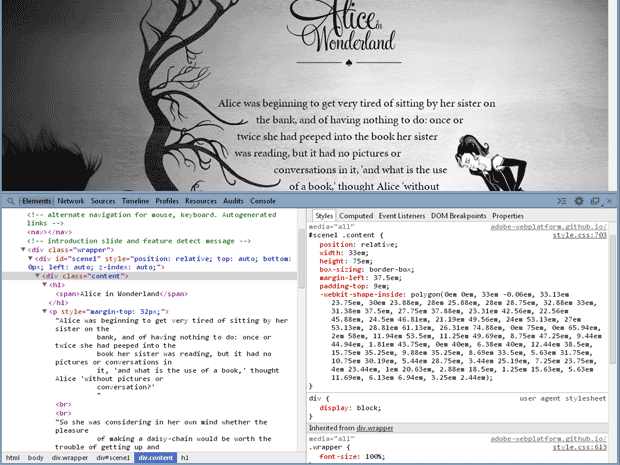Click the introduction slide HTML comment
620x465 pixels.
tap(139, 241)
